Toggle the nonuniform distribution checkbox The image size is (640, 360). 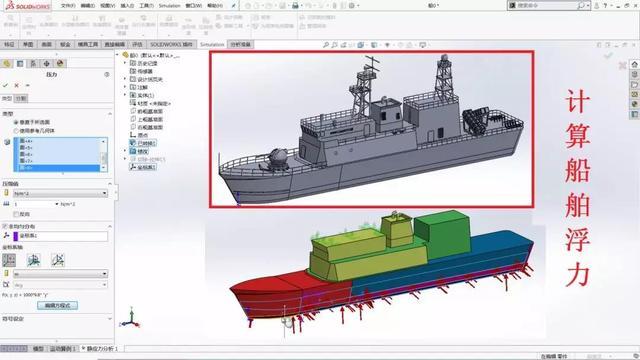[x=5, y=226]
